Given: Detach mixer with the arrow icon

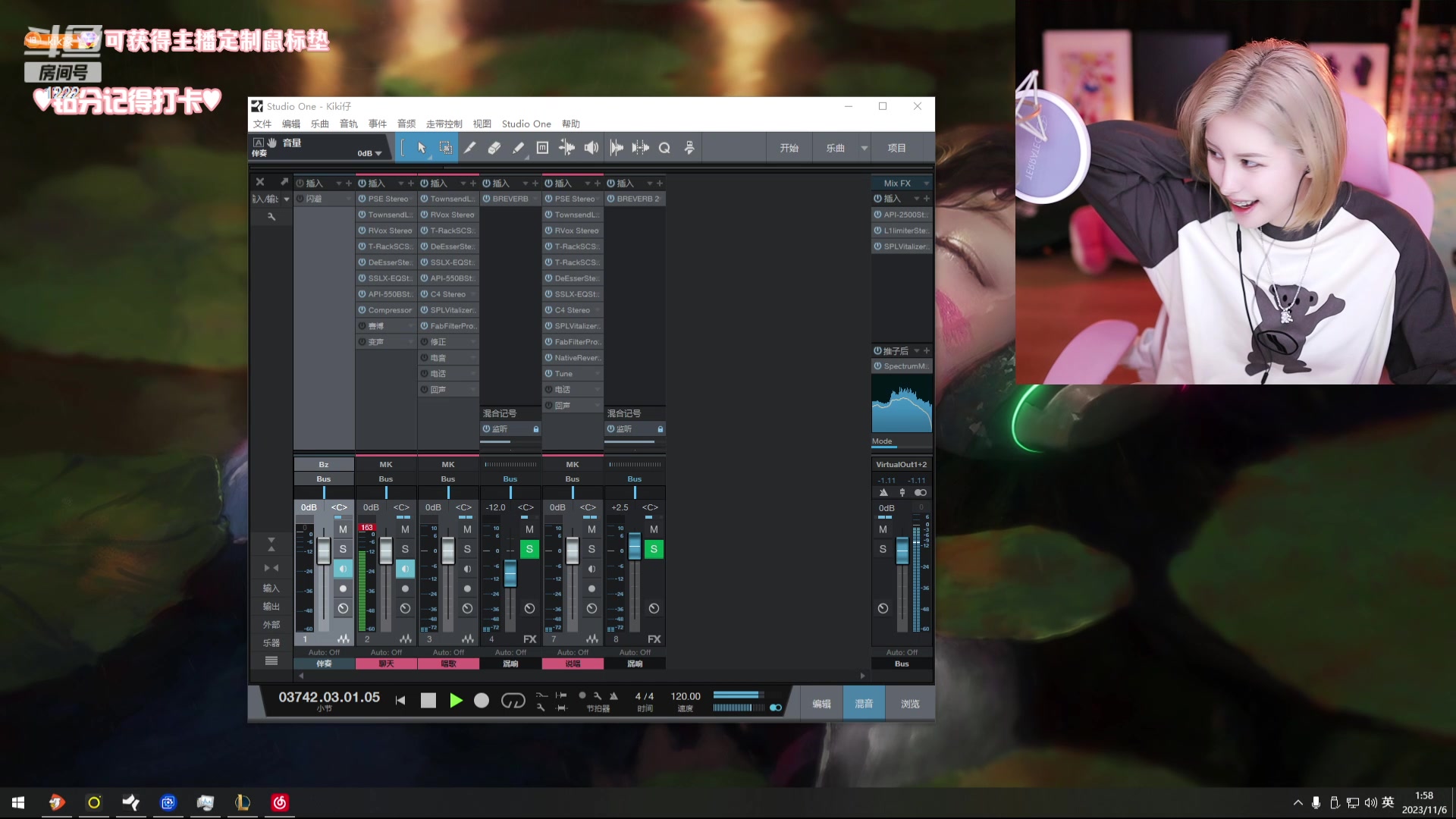Looking at the screenshot, I should (x=284, y=182).
